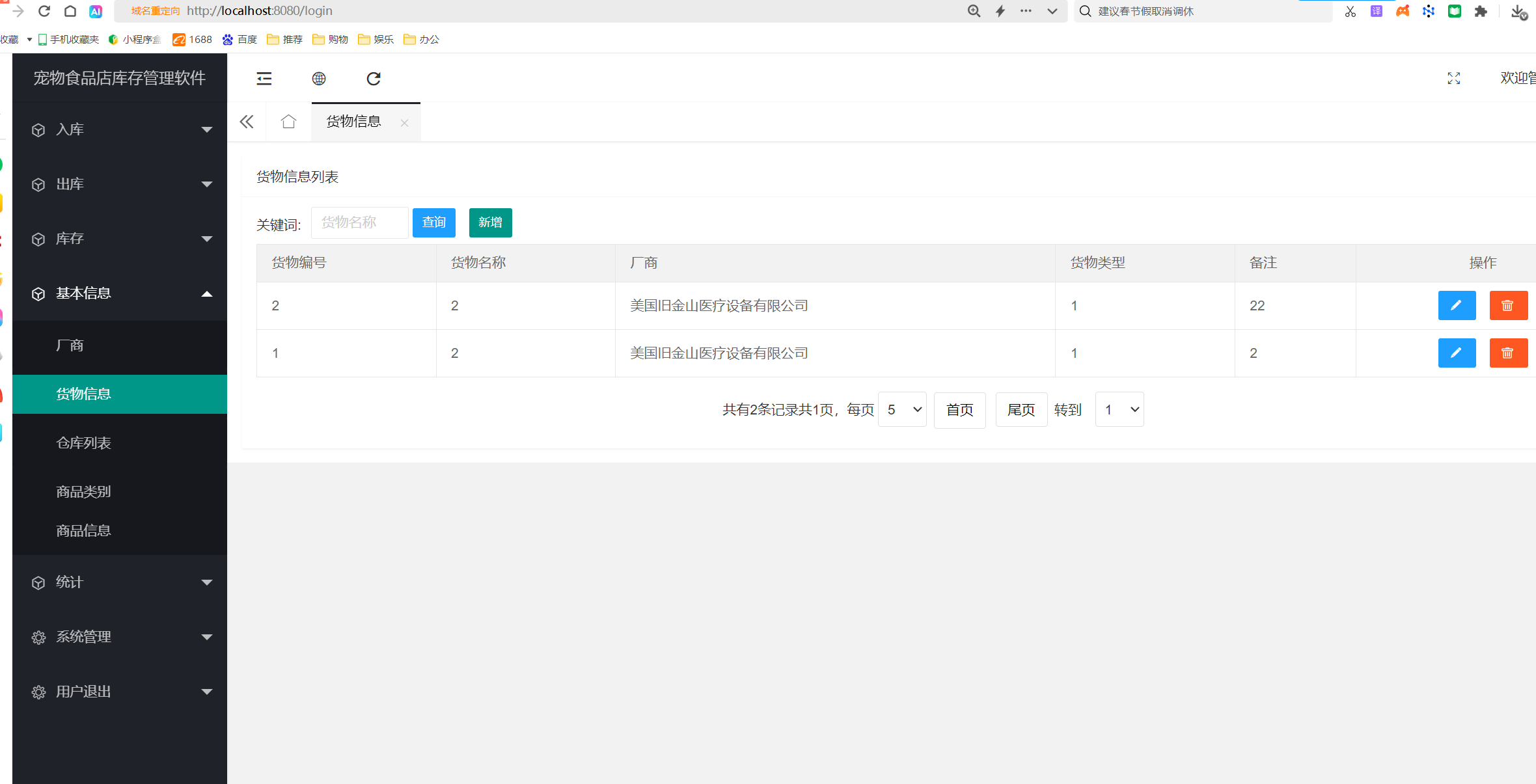Close the 货物信息 tab
Image resolution: width=1536 pixels, height=784 pixels.
[x=405, y=123]
